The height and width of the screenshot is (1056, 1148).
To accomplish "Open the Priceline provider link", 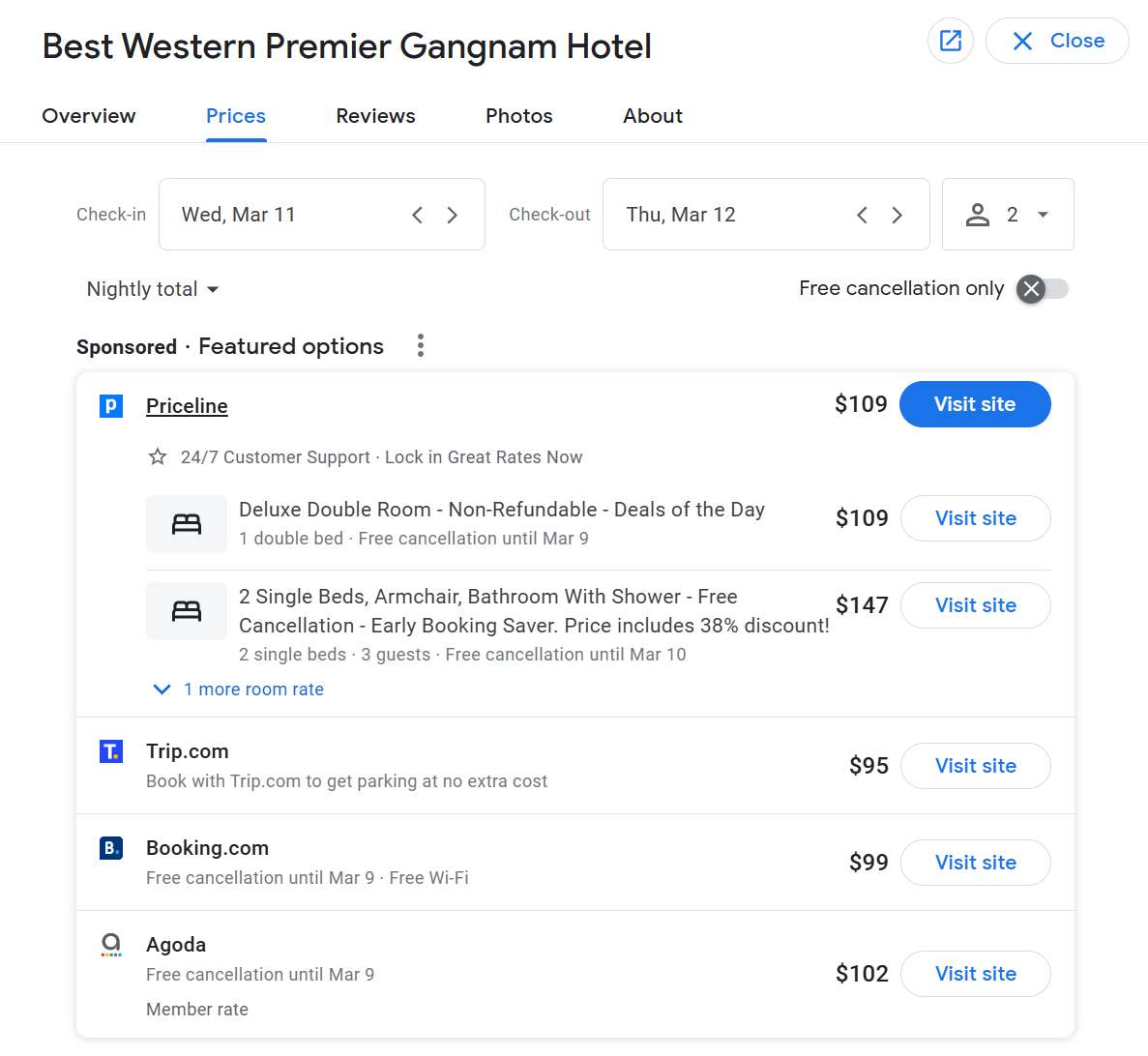I will (187, 406).
